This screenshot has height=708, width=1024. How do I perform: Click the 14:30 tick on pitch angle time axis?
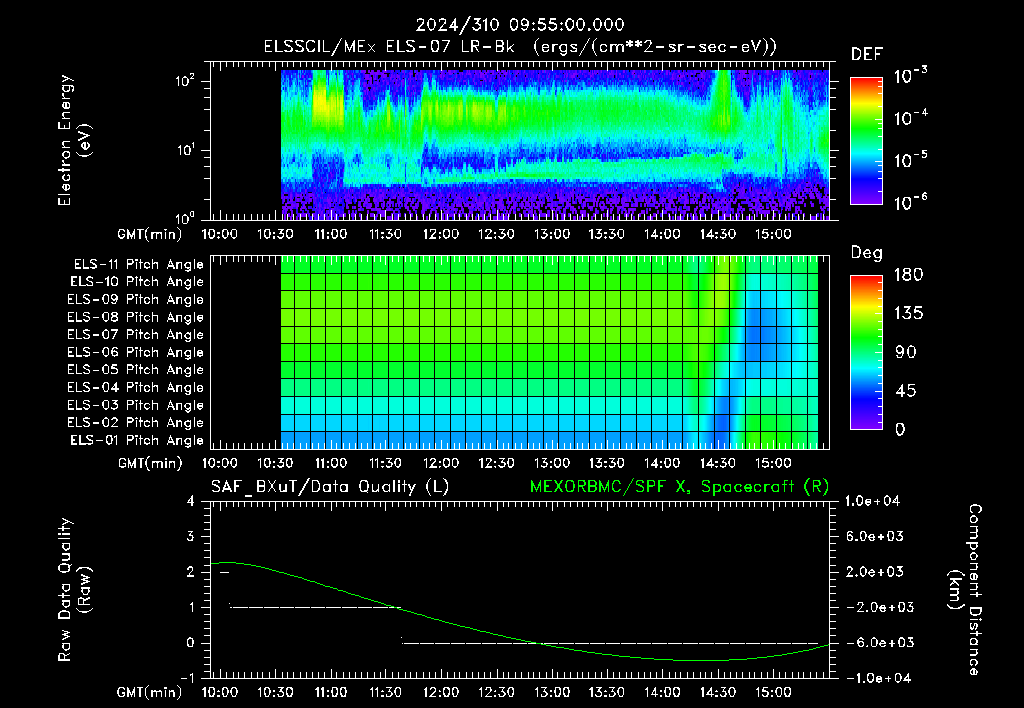click(x=718, y=463)
